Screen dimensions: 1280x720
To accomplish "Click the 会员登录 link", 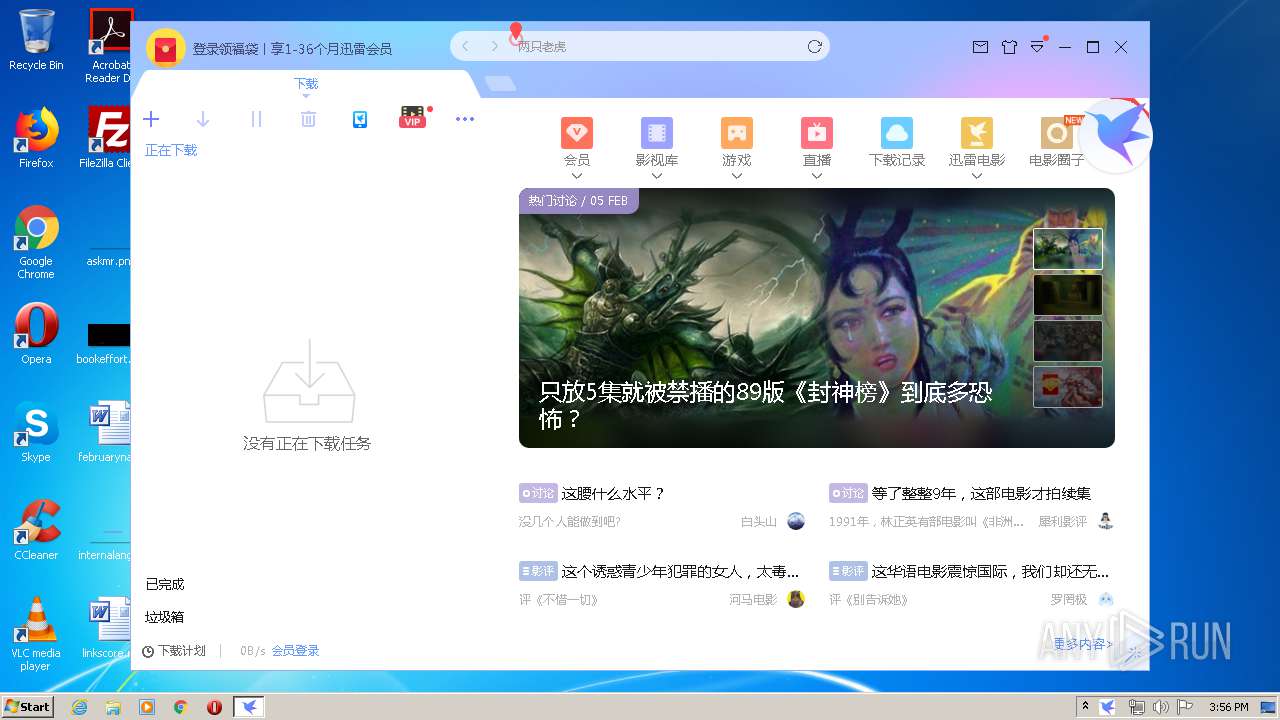I will pos(296,651).
